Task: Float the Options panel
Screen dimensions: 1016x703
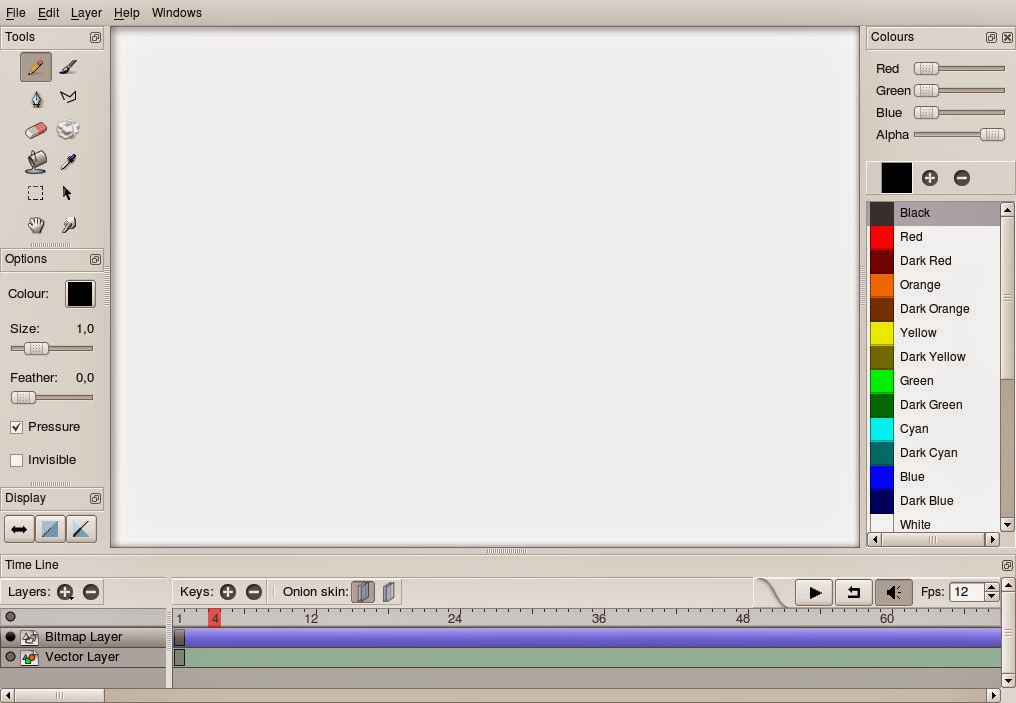Action: [x=95, y=259]
